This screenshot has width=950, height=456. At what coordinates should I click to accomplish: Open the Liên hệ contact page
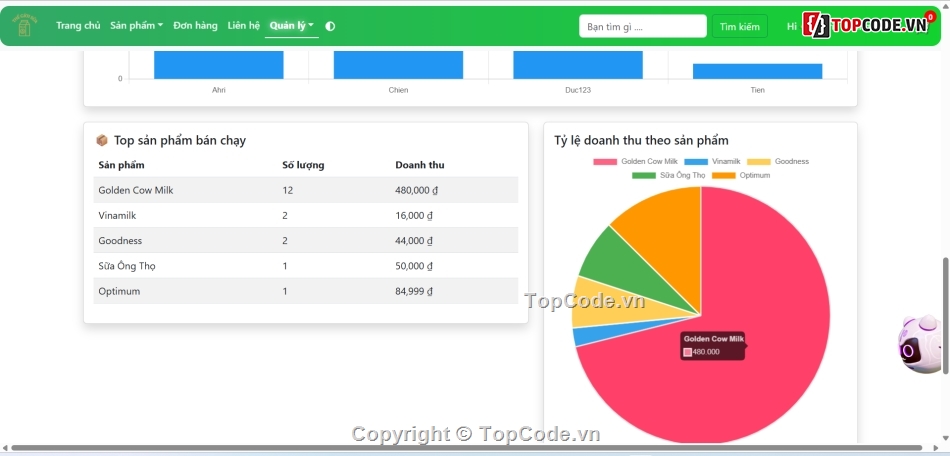[x=243, y=26]
